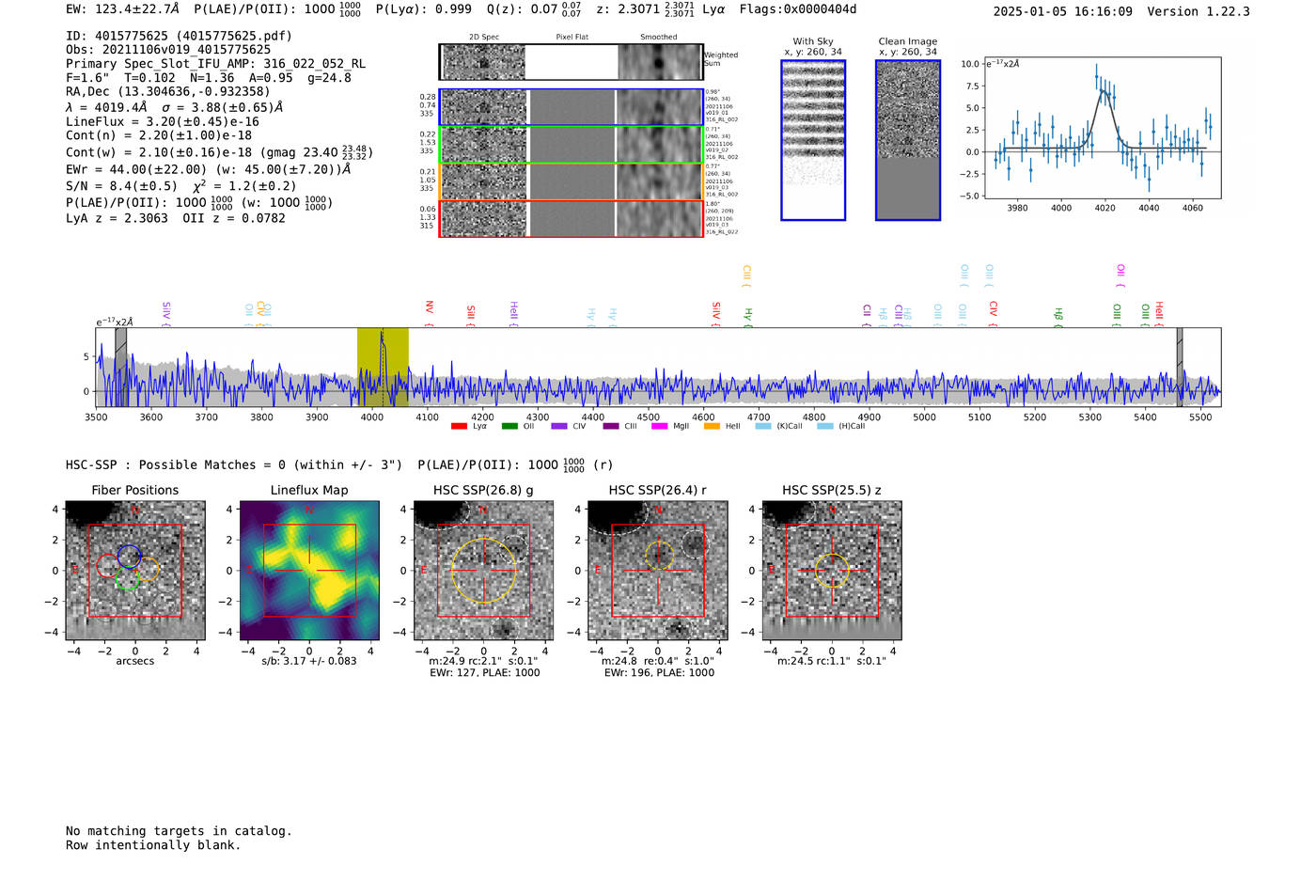The width and height of the screenshot is (1316, 896).
Task: Click the EW: 123.4±22.7Å header value
Action: click(x=122, y=9)
